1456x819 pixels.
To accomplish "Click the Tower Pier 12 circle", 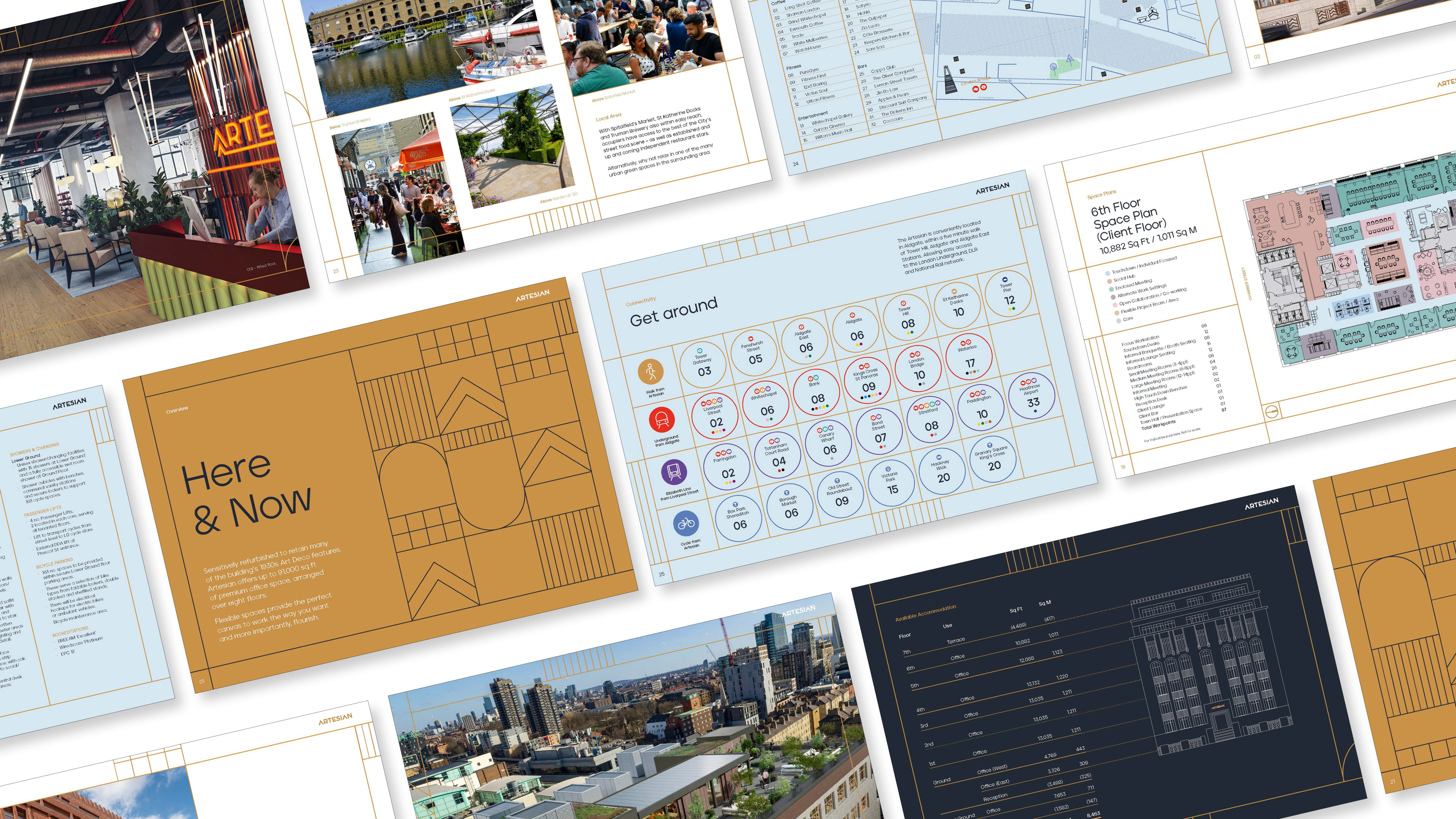I will [x=1008, y=294].
